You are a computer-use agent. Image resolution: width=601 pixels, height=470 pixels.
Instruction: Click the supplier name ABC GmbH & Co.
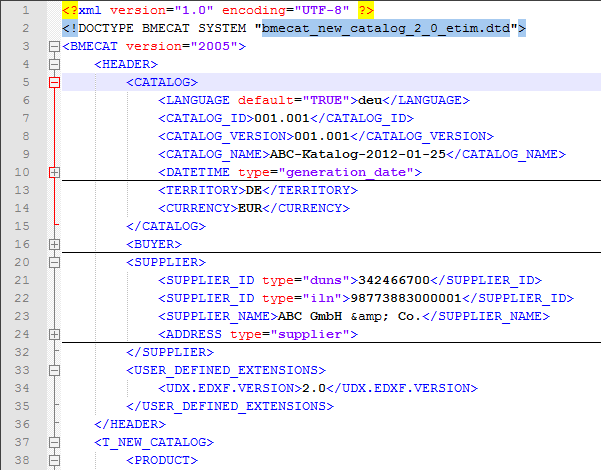coord(350,316)
